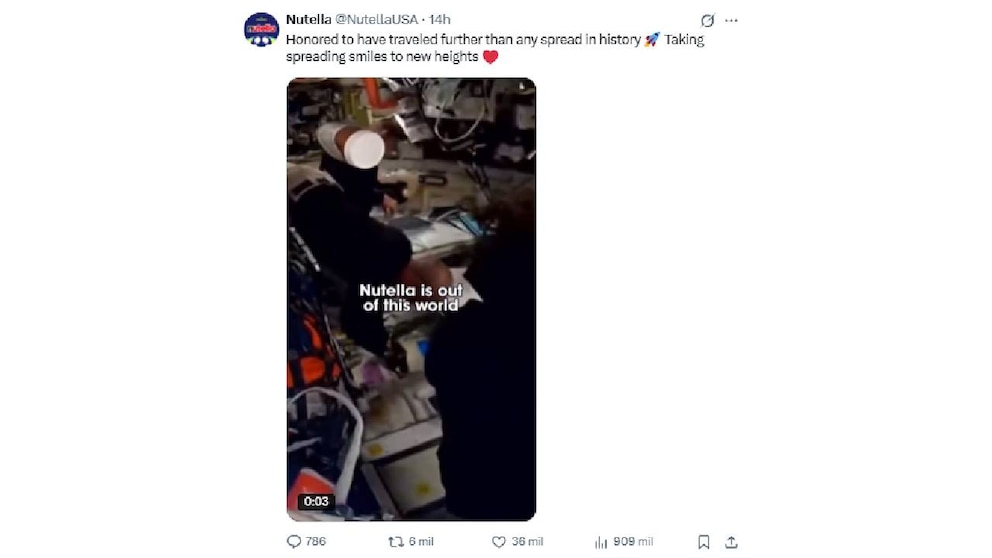Click the retweet arrows icon
The width and height of the screenshot is (992, 558).
pos(396,542)
